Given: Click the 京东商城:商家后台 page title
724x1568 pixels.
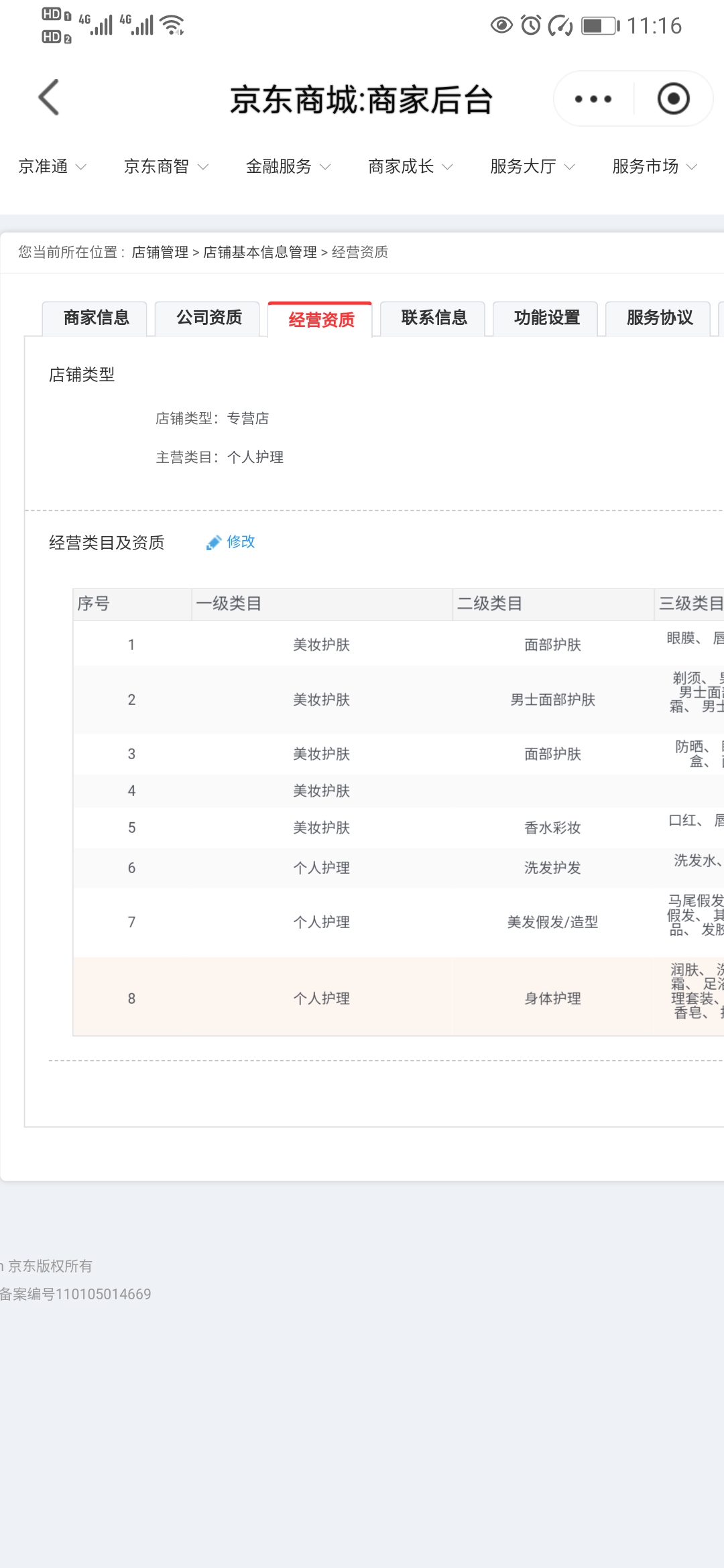Looking at the screenshot, I should point(361,100).
